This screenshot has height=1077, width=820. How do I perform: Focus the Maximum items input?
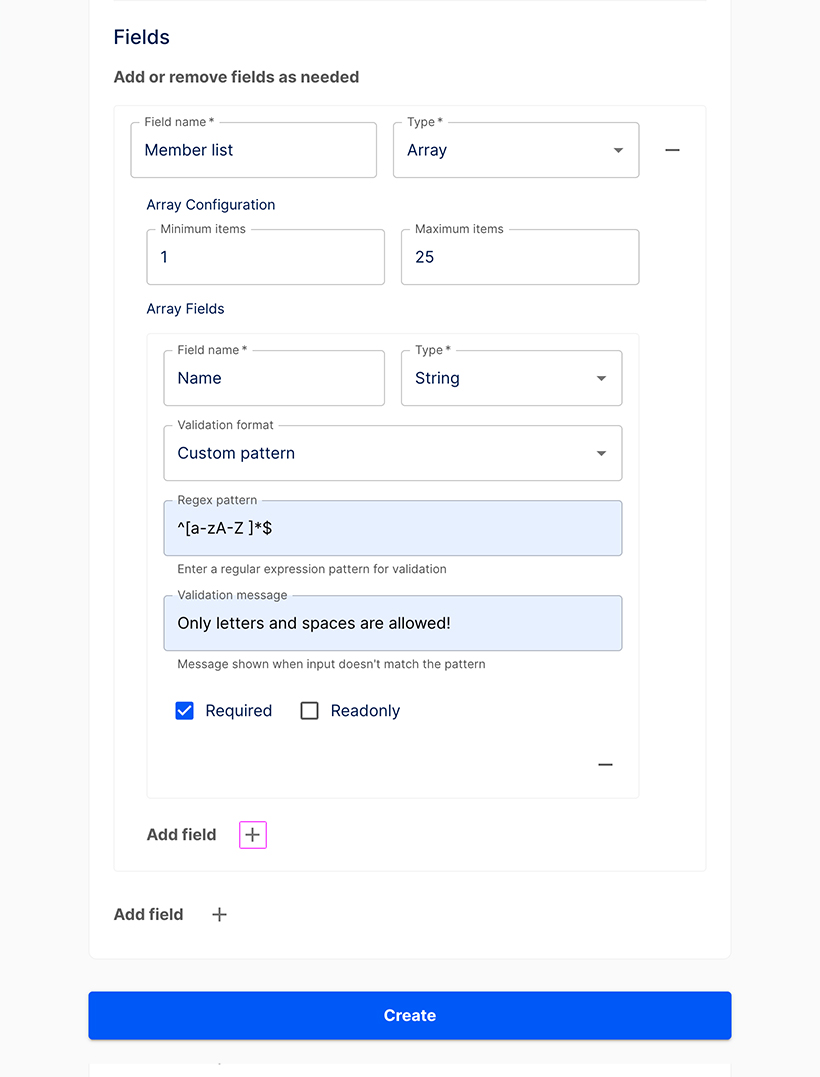(519, 257)
